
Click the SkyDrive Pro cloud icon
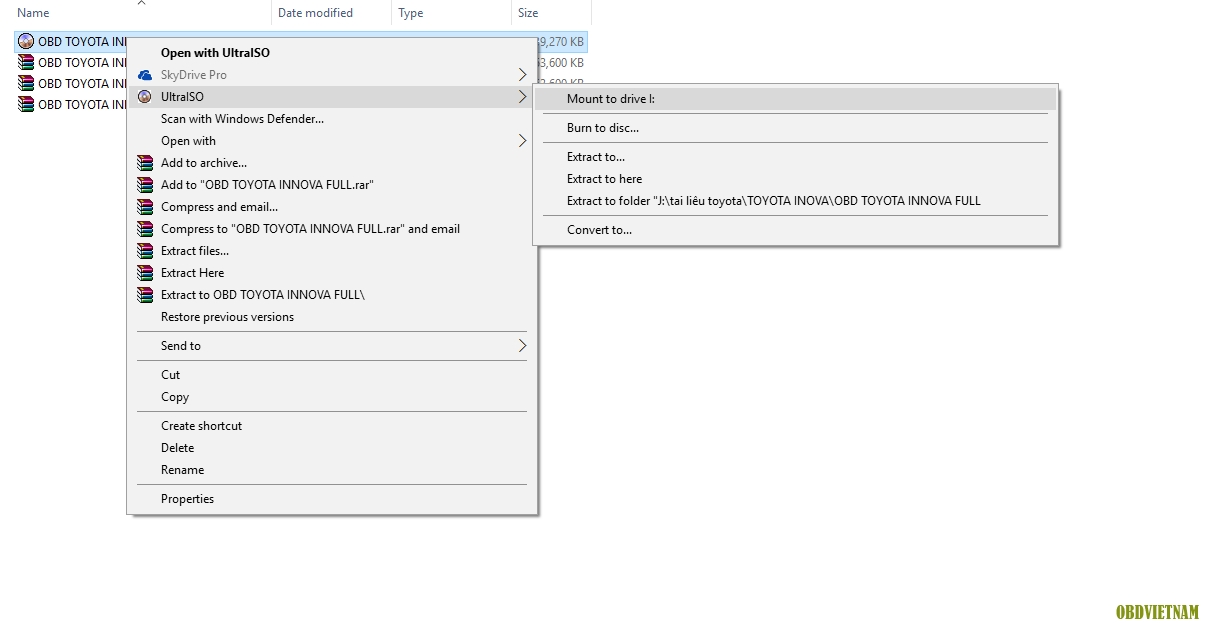(144, 75)
